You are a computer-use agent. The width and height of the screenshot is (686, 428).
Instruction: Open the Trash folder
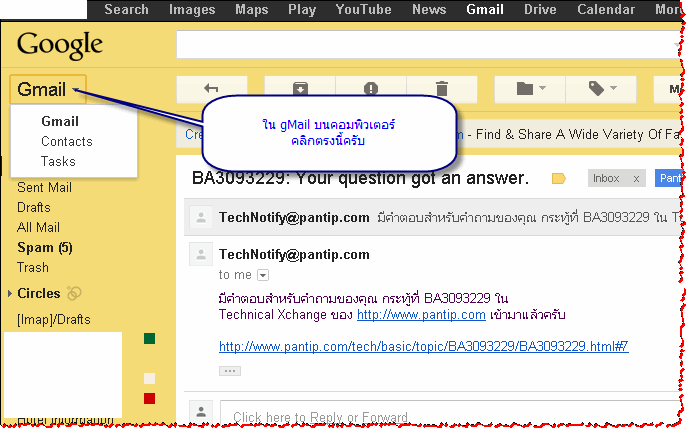tap(33, 267)
